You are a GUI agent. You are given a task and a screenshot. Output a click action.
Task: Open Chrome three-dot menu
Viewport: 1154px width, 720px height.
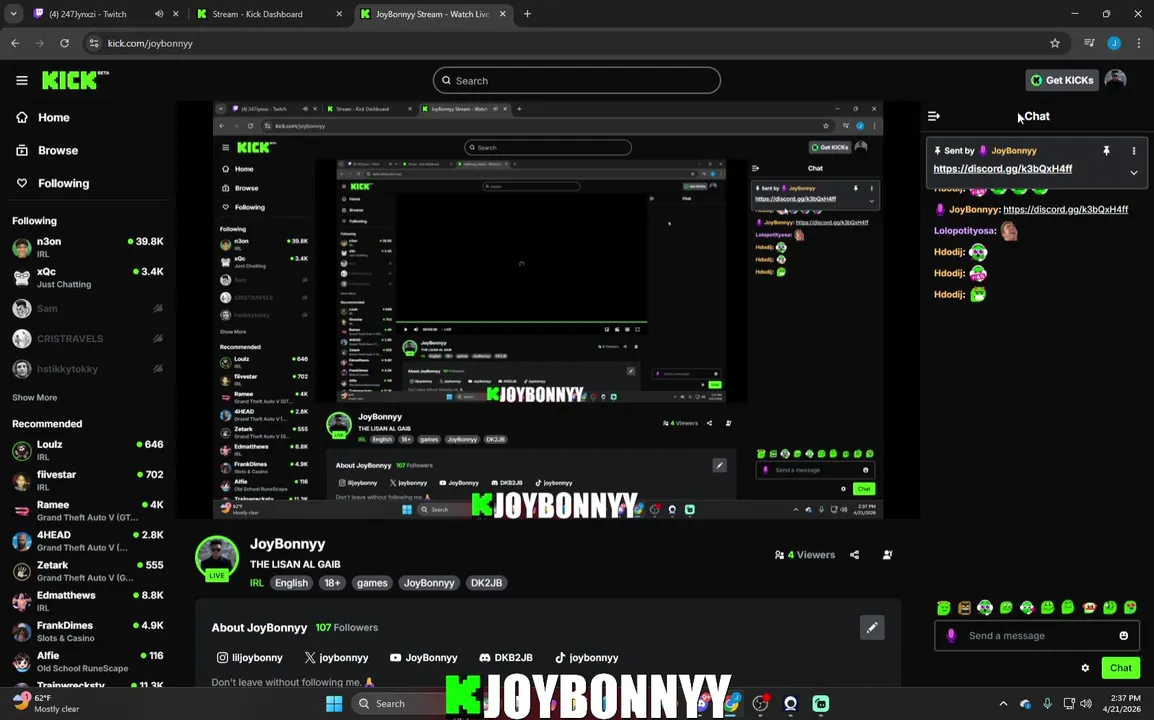coord(1139,43)
